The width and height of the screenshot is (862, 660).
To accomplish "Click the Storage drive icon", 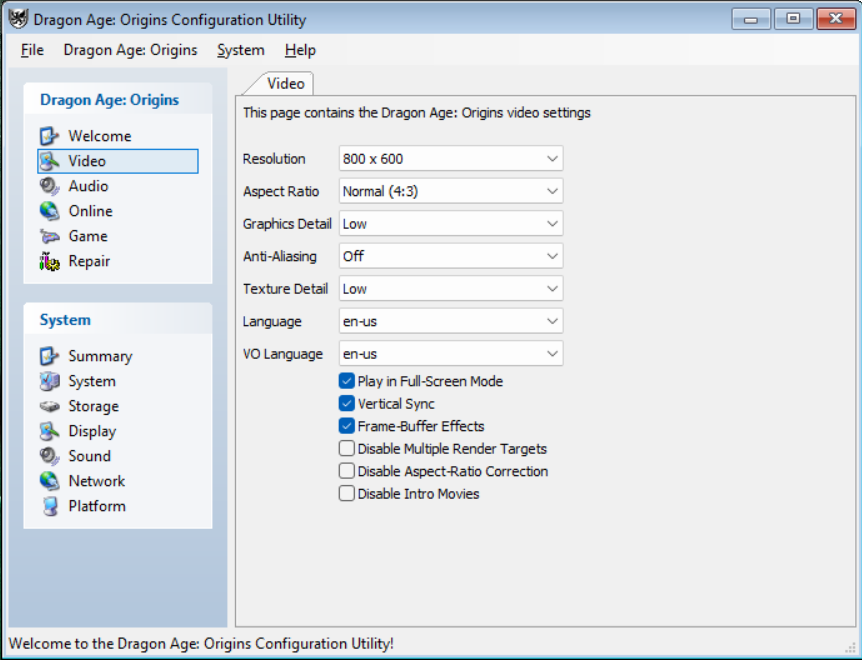I will click(50, 406).
